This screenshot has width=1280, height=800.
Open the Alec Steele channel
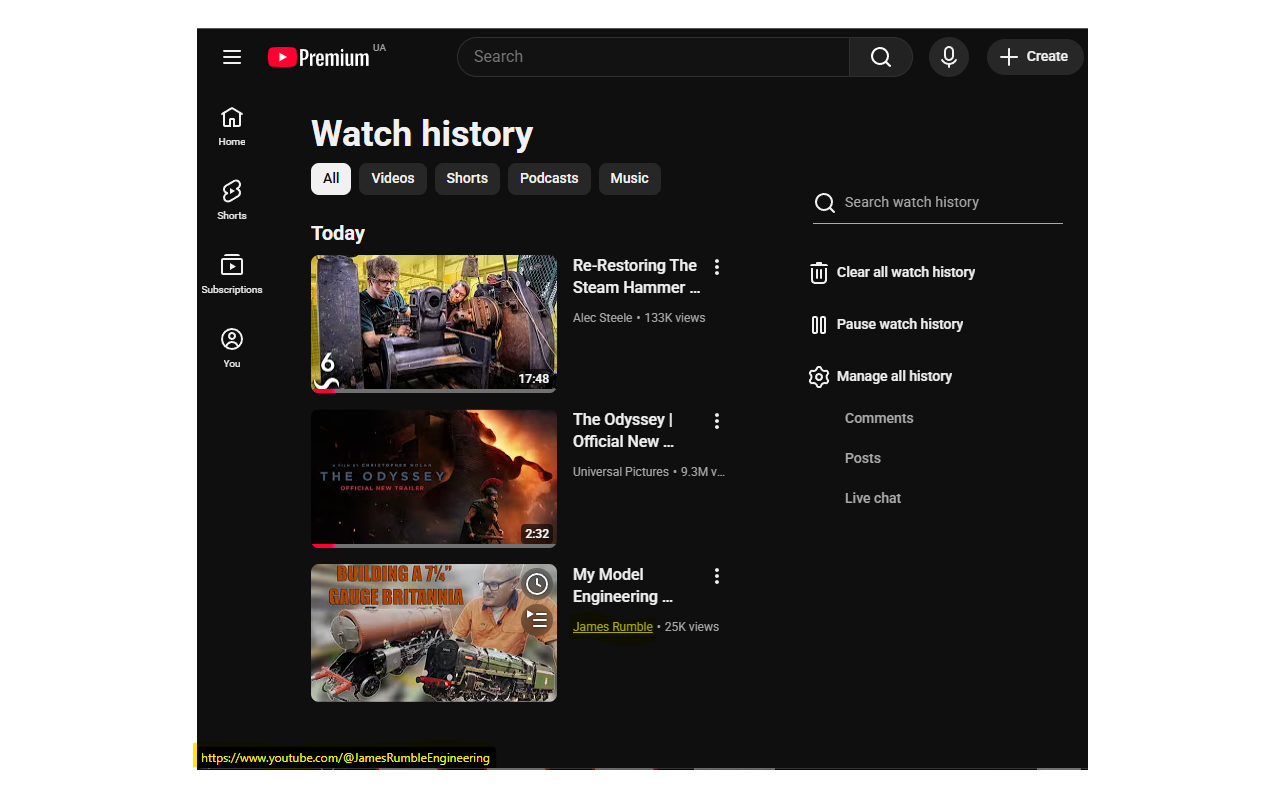click(x=603, y=318)
